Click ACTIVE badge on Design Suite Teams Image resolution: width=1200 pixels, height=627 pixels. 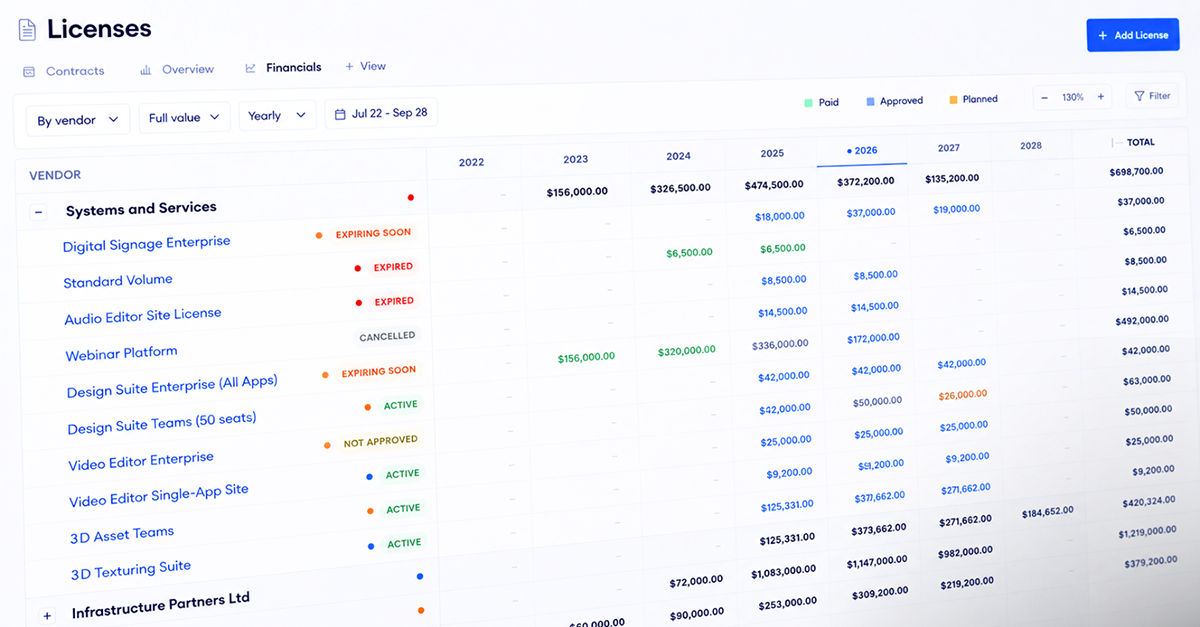(x=401, y=405)
